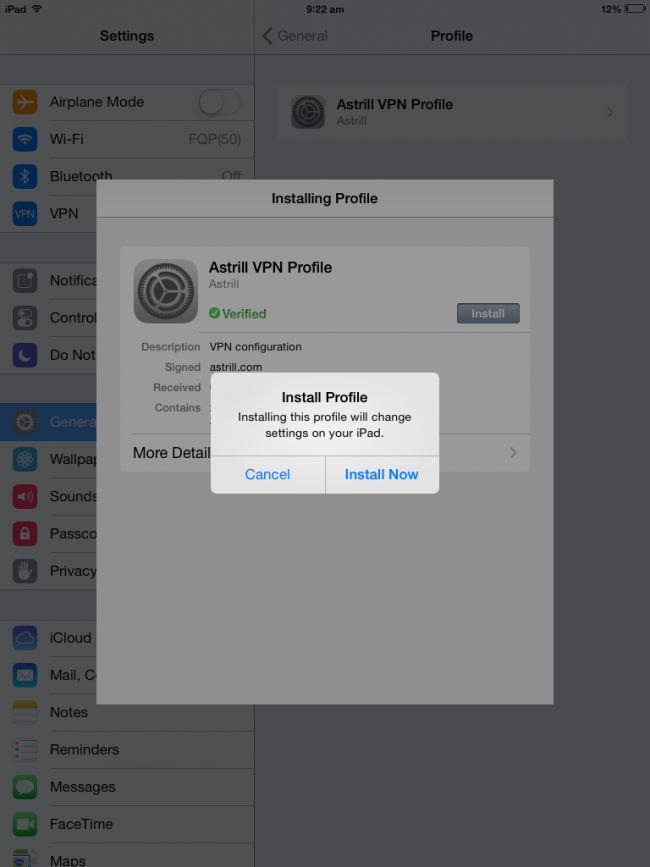The width and height of the screenshot is (650, 867).
Task: Tap Install Now in the alert
Action: click(x=381, y=474)
